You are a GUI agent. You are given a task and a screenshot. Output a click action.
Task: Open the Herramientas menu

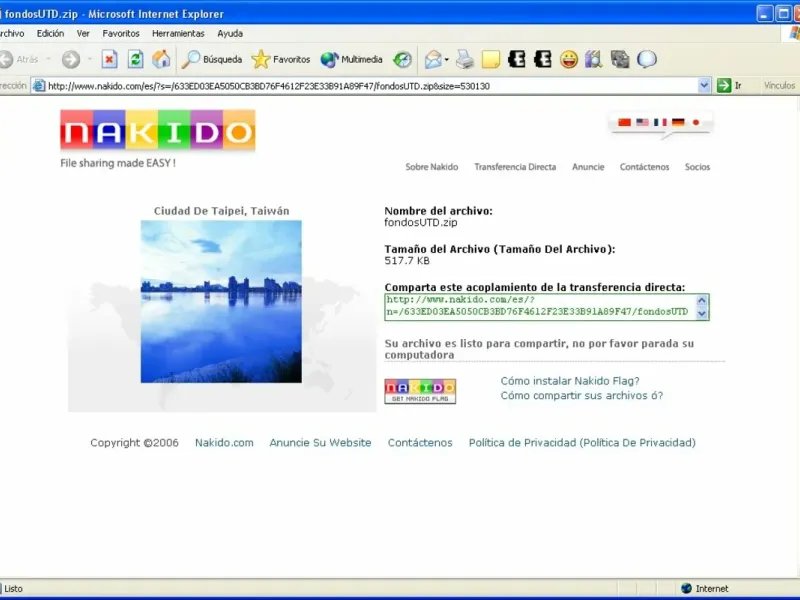(178, 34)
